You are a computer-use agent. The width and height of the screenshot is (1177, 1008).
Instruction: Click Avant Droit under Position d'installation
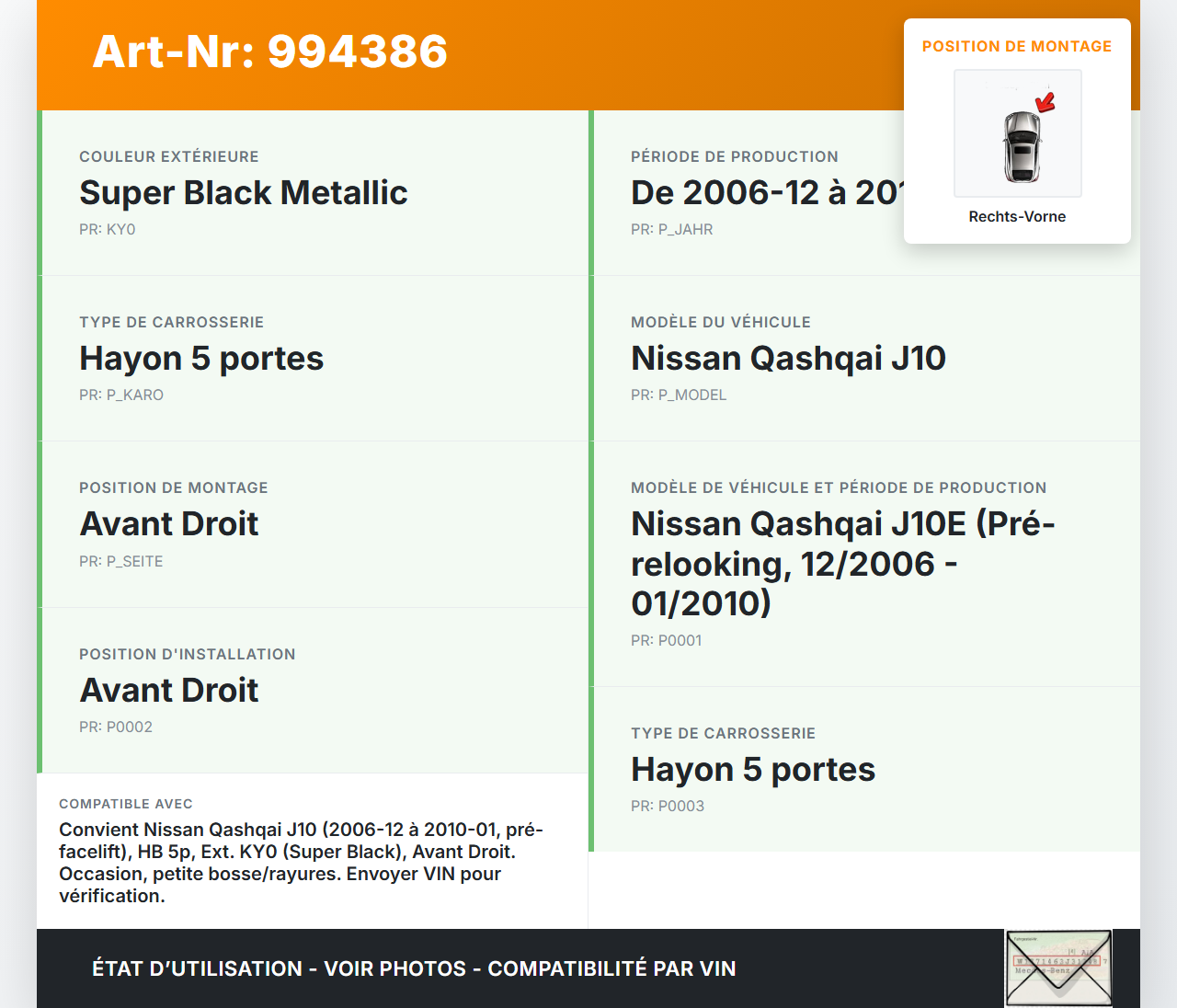(169, 690)
